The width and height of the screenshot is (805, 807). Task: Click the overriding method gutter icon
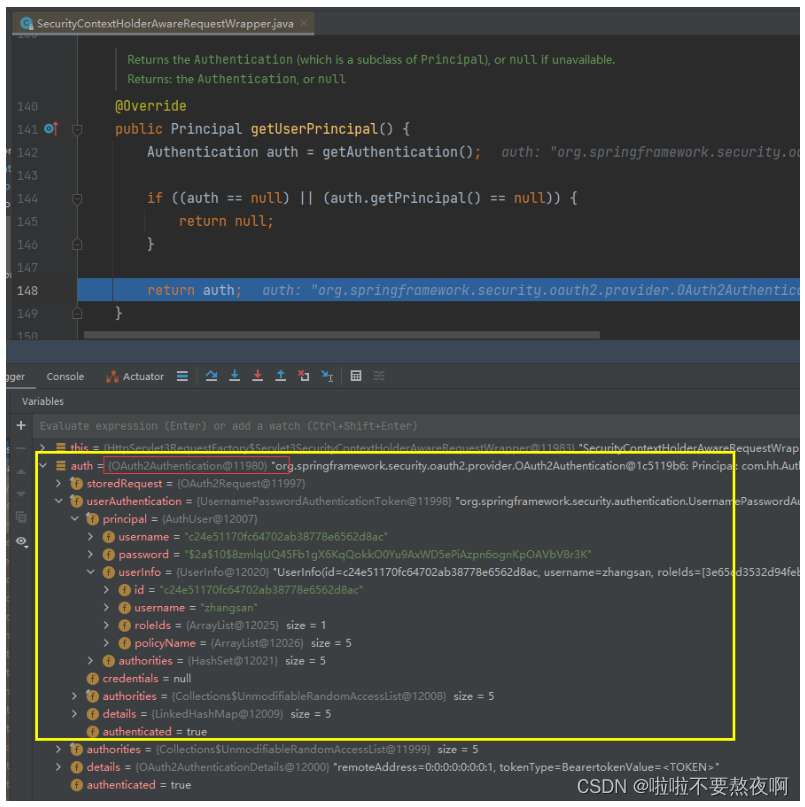[x=51, y=129]
